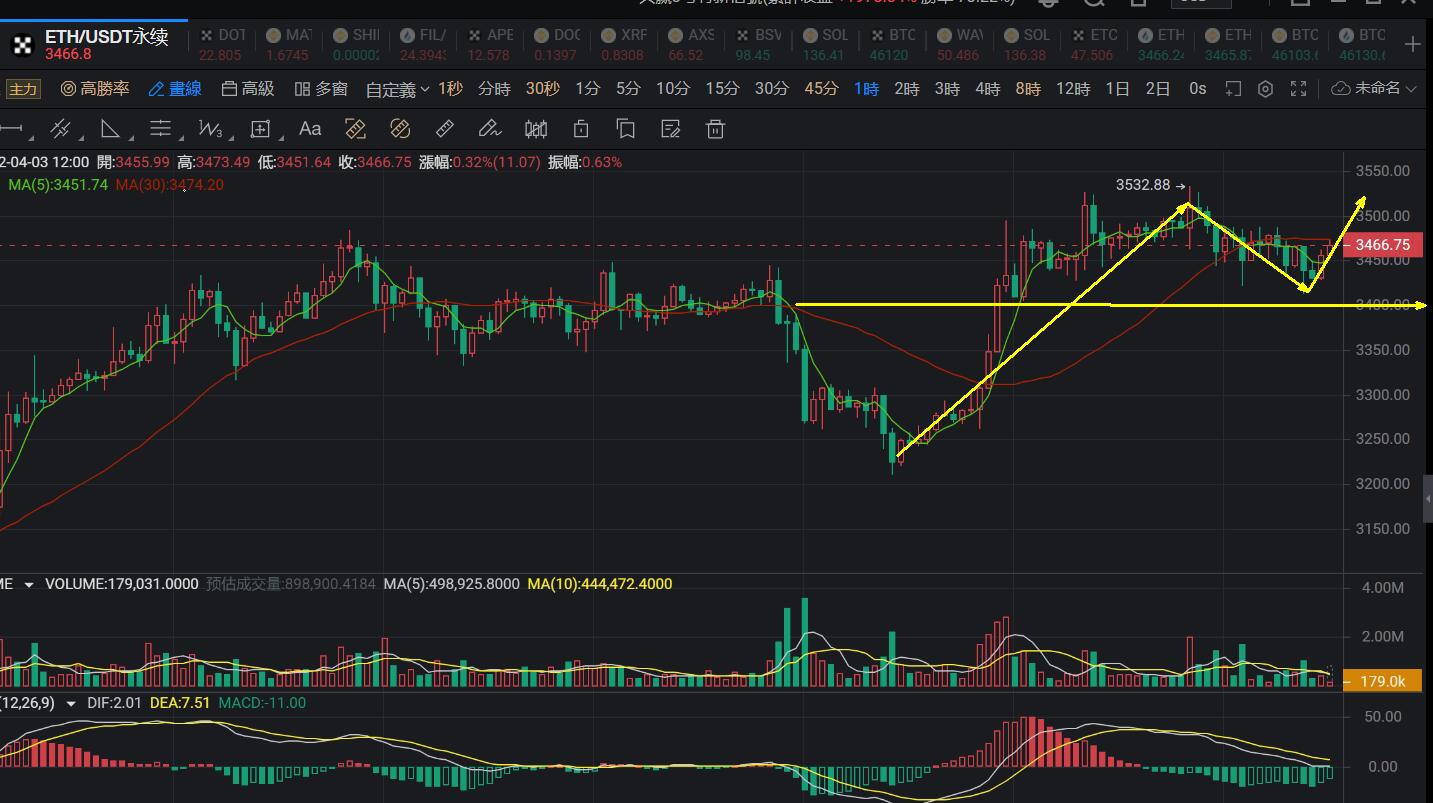
Task: Click the lock drawings icon
Action: 581,129
